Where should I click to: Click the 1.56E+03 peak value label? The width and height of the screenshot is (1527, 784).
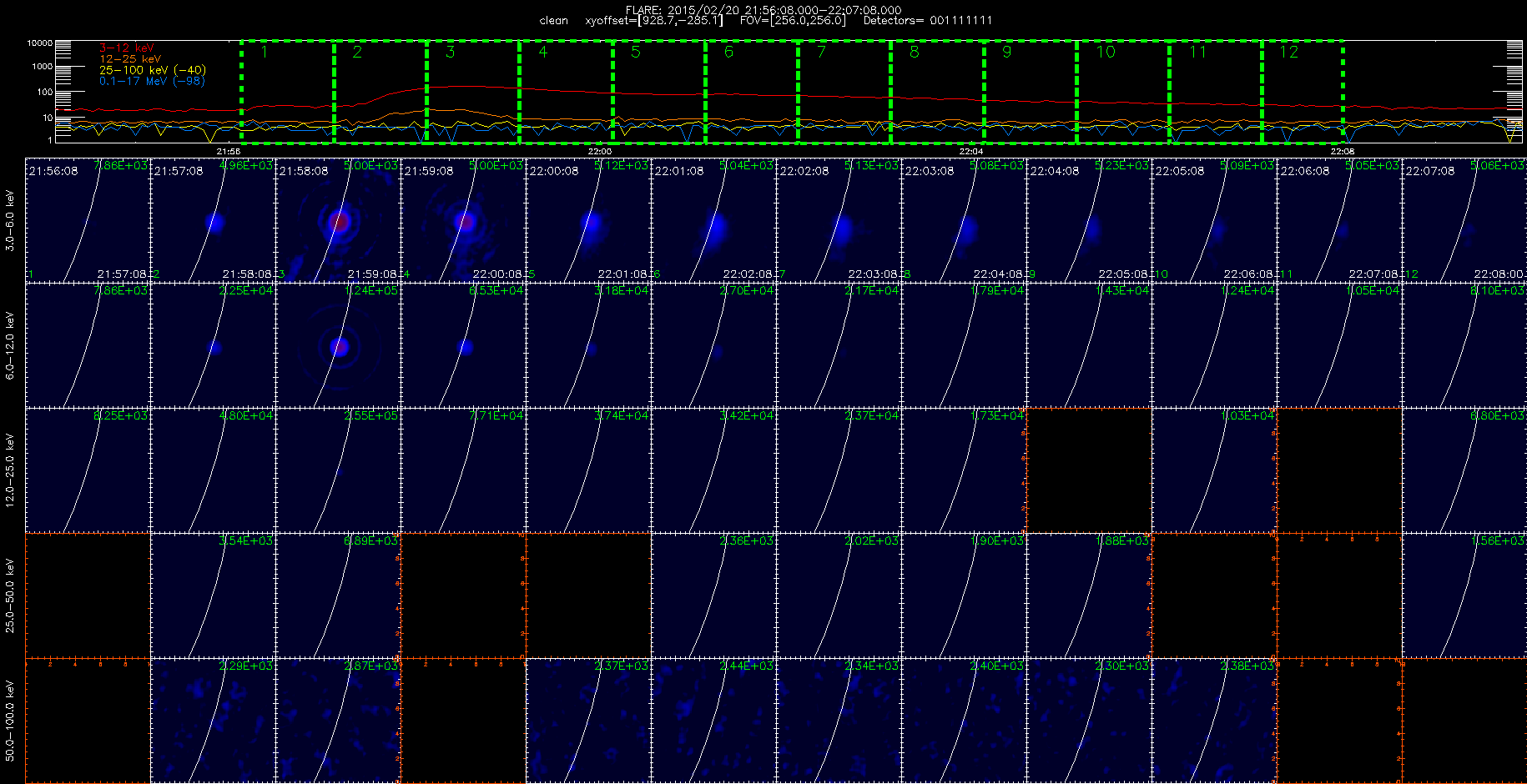pyautogui.click(x=1497, y=541)
